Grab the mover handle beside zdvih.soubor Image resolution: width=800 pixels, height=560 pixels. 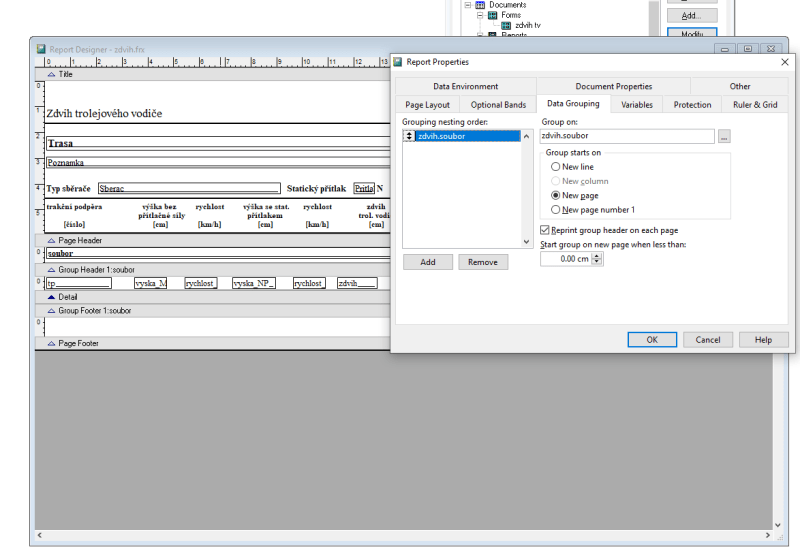(x=409, y=136)
